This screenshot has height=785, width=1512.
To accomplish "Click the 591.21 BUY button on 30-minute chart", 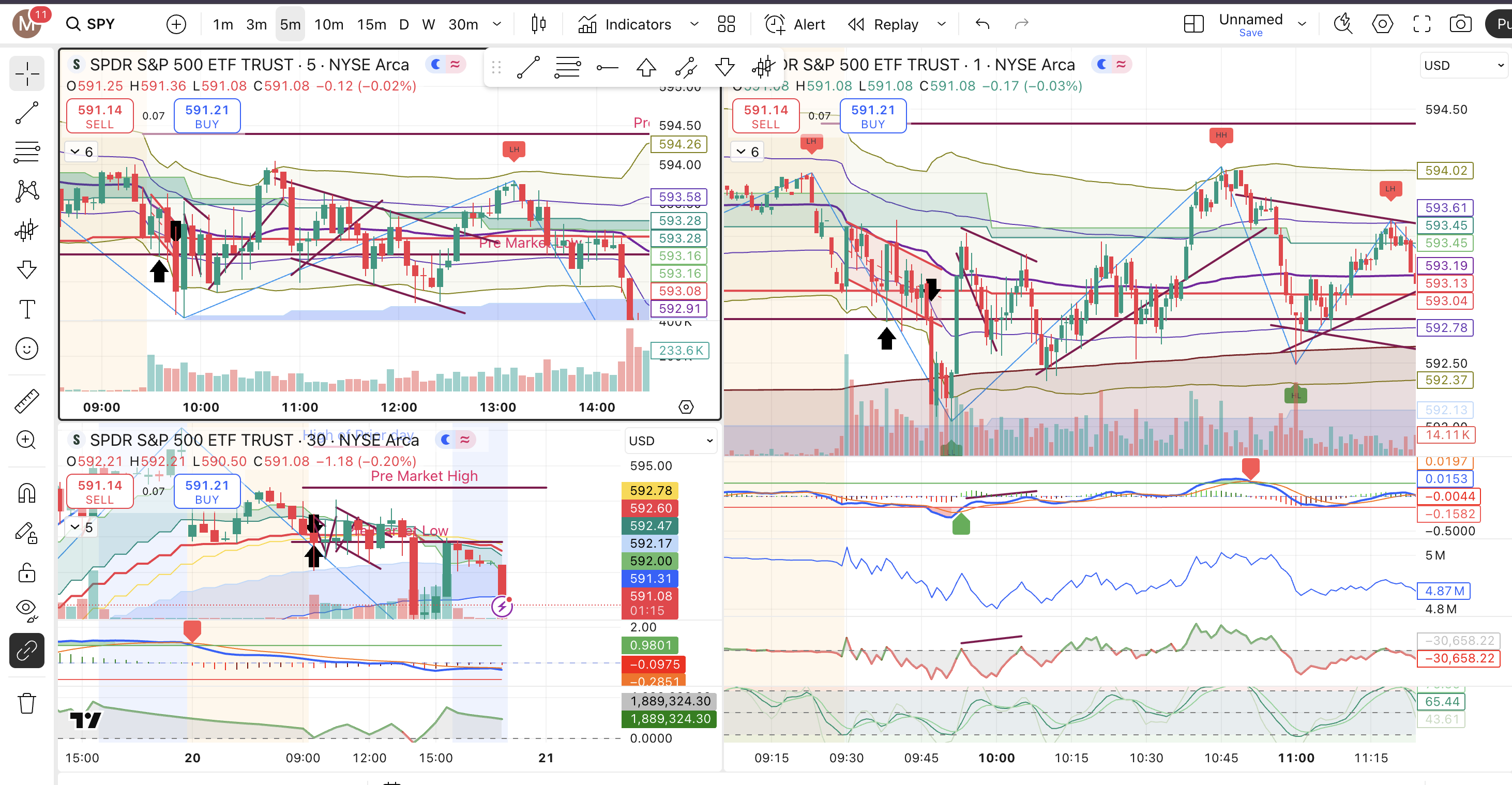I will pos(207,491).
